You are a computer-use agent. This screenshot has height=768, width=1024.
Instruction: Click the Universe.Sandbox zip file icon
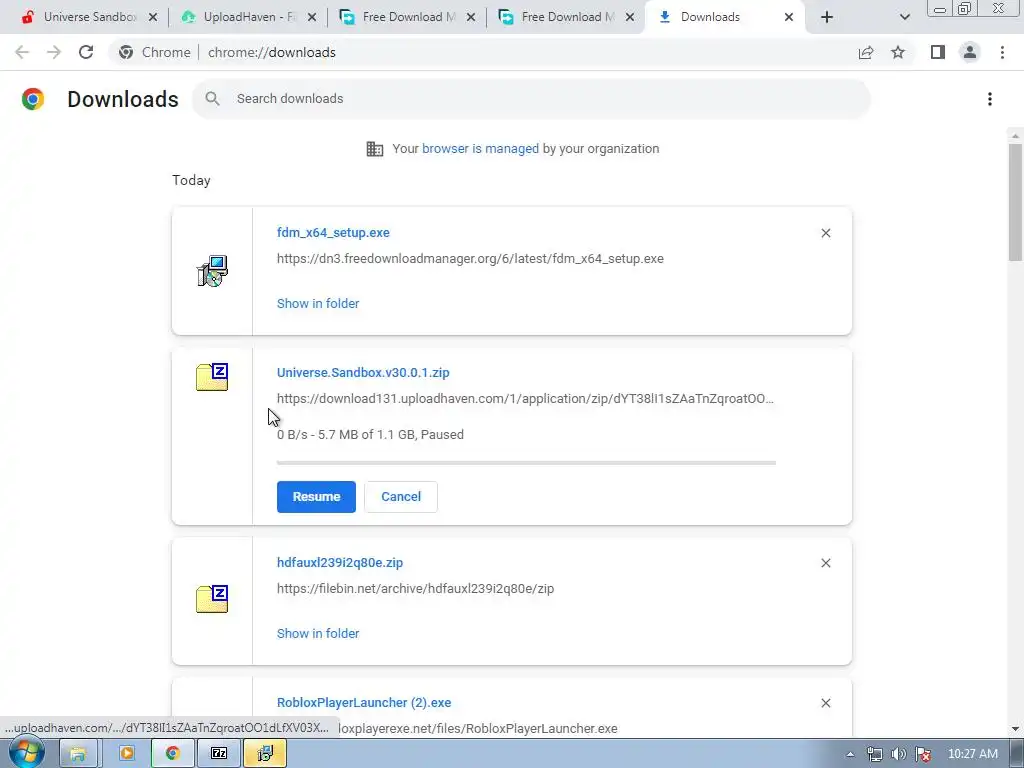[212, 377]
